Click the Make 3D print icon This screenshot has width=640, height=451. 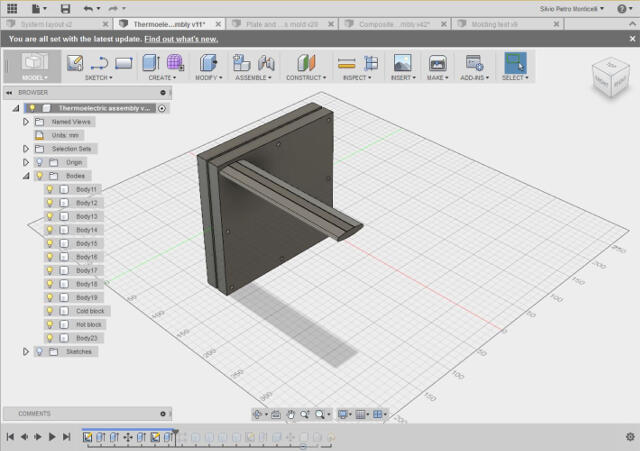pyautogui.click(x=437, y=63)
